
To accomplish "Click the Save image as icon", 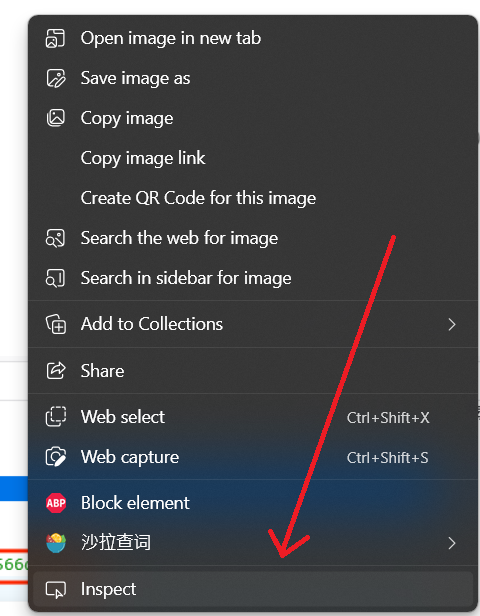I will tap(55, 78).
